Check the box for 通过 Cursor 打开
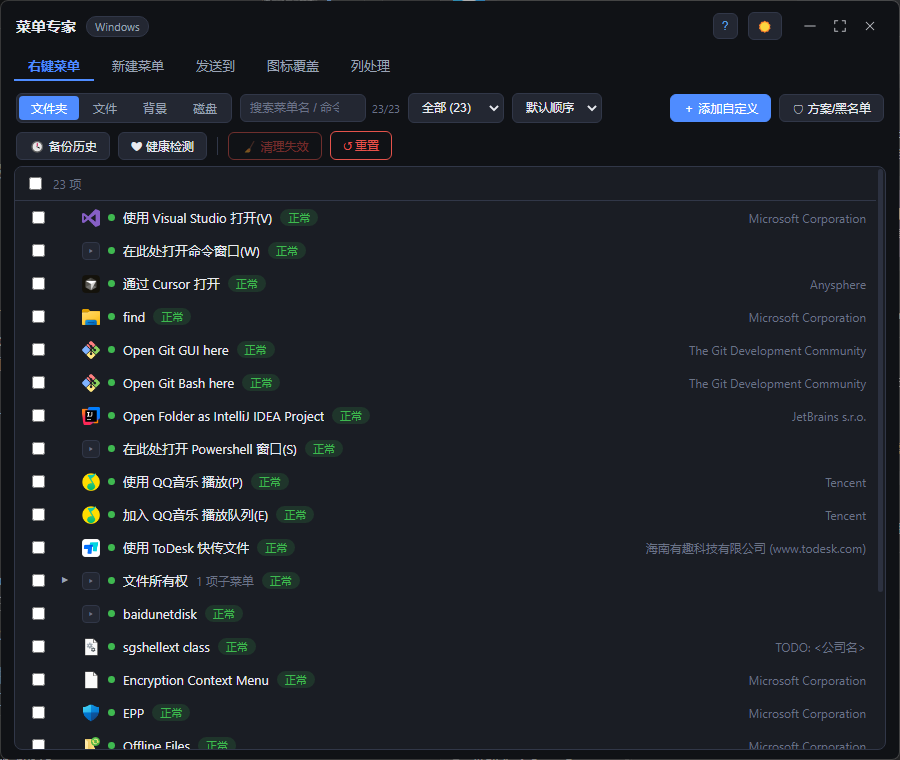Screen dimensions: 900x760 38,284
